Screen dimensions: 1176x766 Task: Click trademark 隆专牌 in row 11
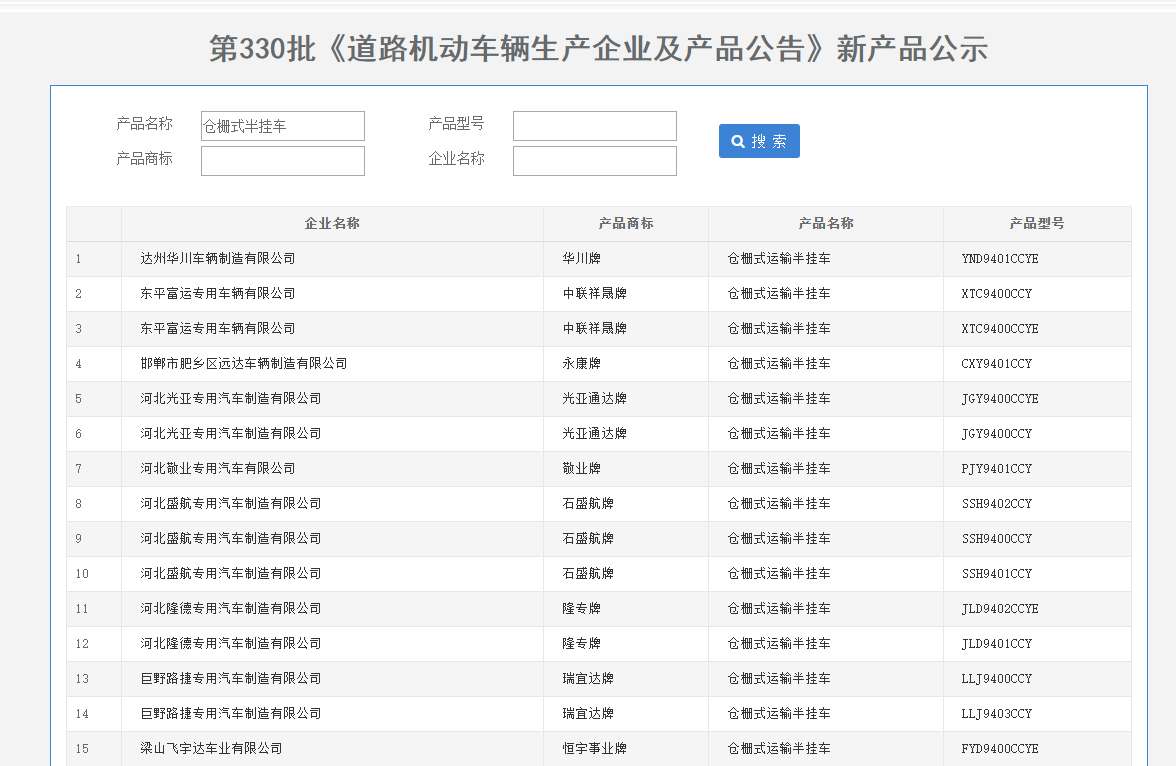[x=581, y=609]
